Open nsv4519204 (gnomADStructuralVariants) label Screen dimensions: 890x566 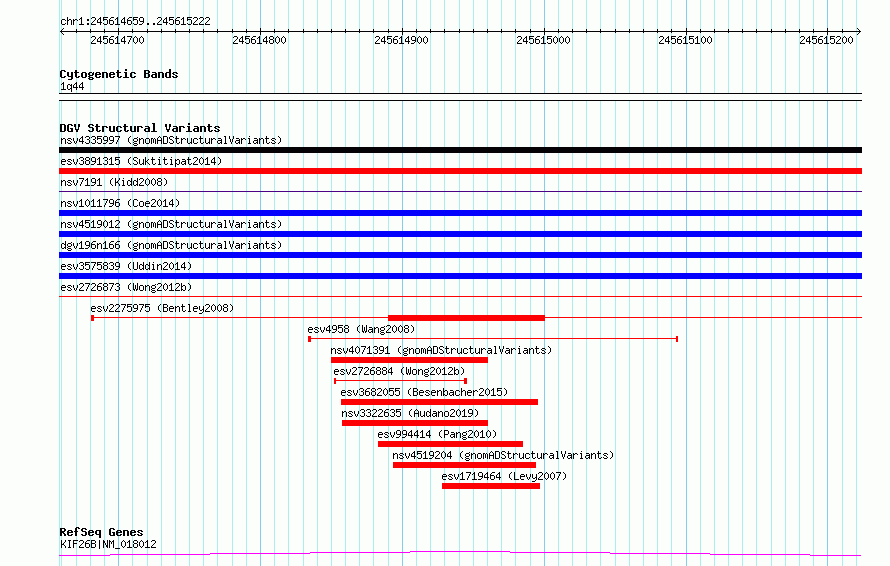[503, 455]
